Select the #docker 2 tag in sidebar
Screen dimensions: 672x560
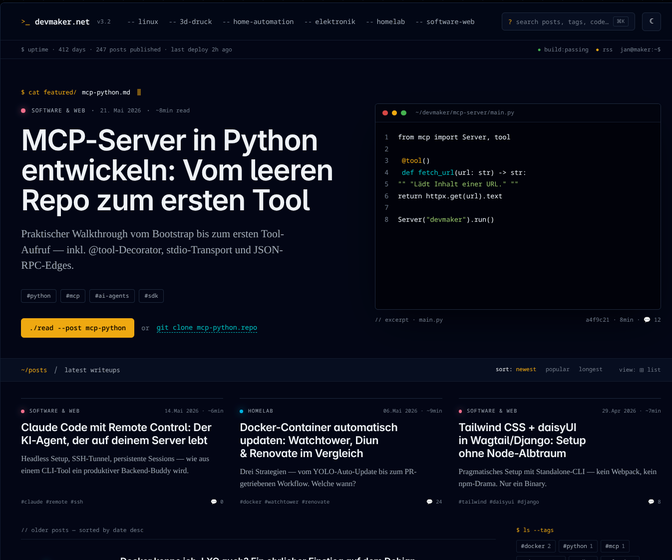536,546
